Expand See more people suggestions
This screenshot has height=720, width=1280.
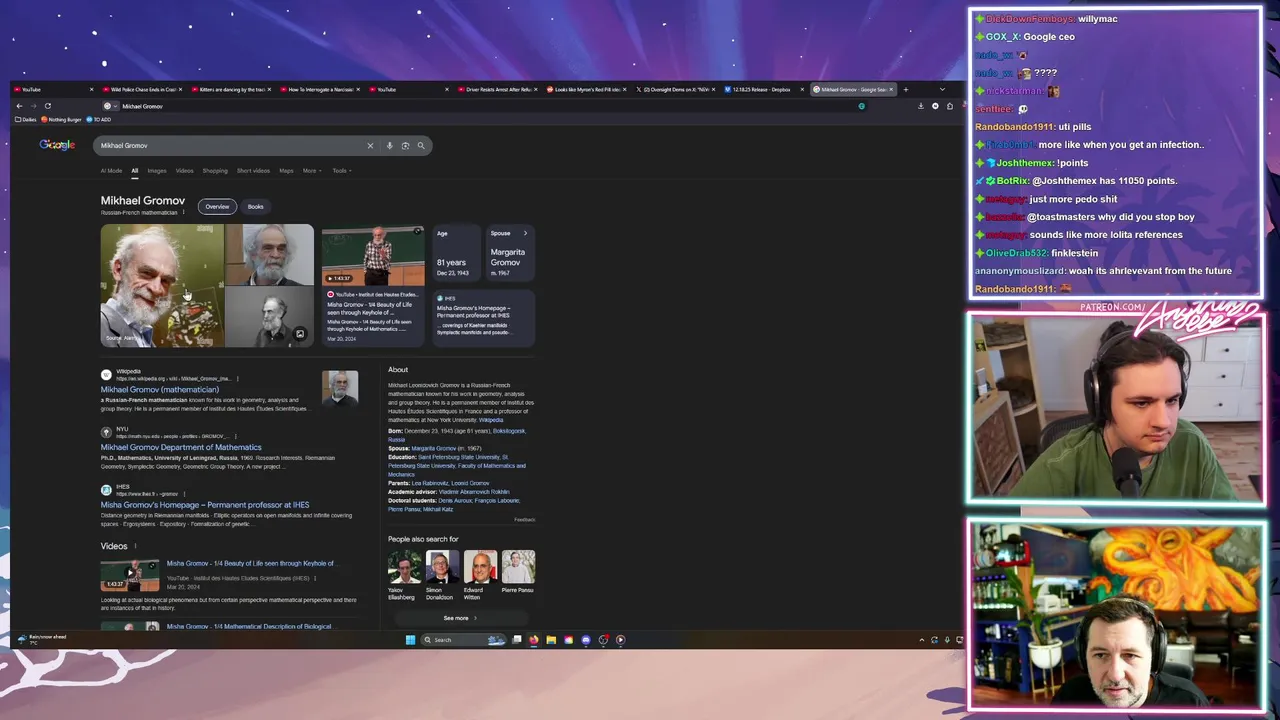coord(461,618)
